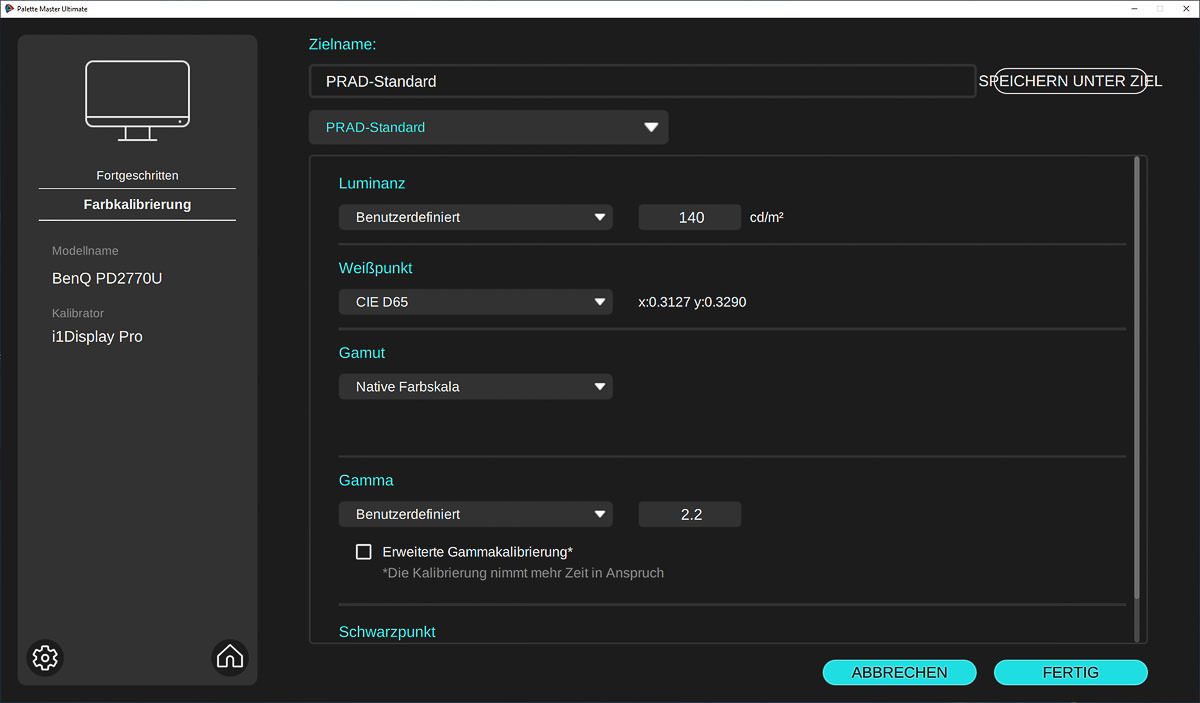This screenshot has height=703, width=1200.
Task: Go to the home screen icon
Action: pos(230,657)
